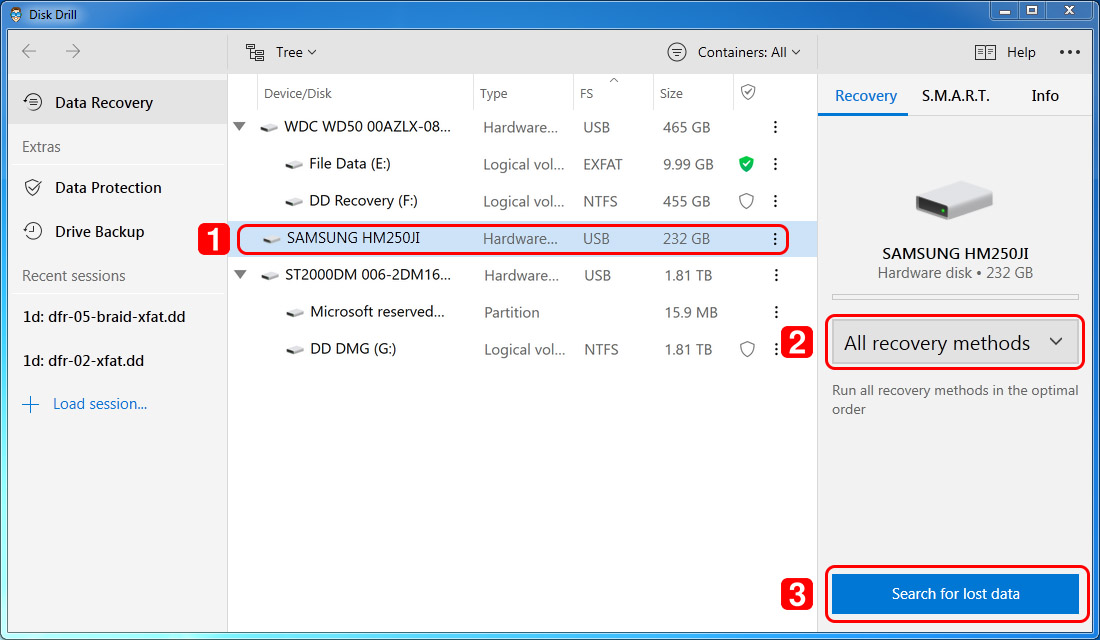Select Microsoft reserved partition row
This screenshot has width=1100, height=640.
tap(522, 312)
